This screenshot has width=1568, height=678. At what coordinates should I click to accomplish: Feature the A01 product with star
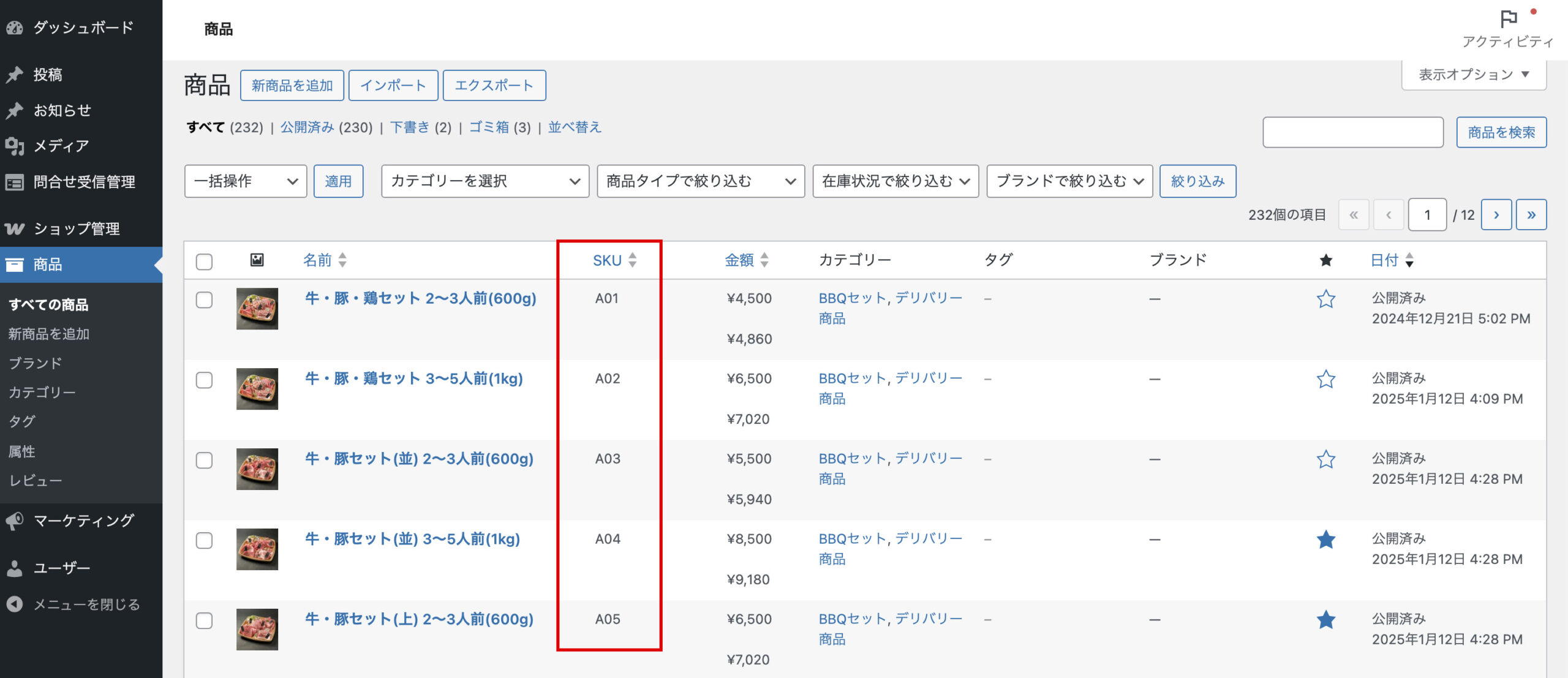point(1325,299)
